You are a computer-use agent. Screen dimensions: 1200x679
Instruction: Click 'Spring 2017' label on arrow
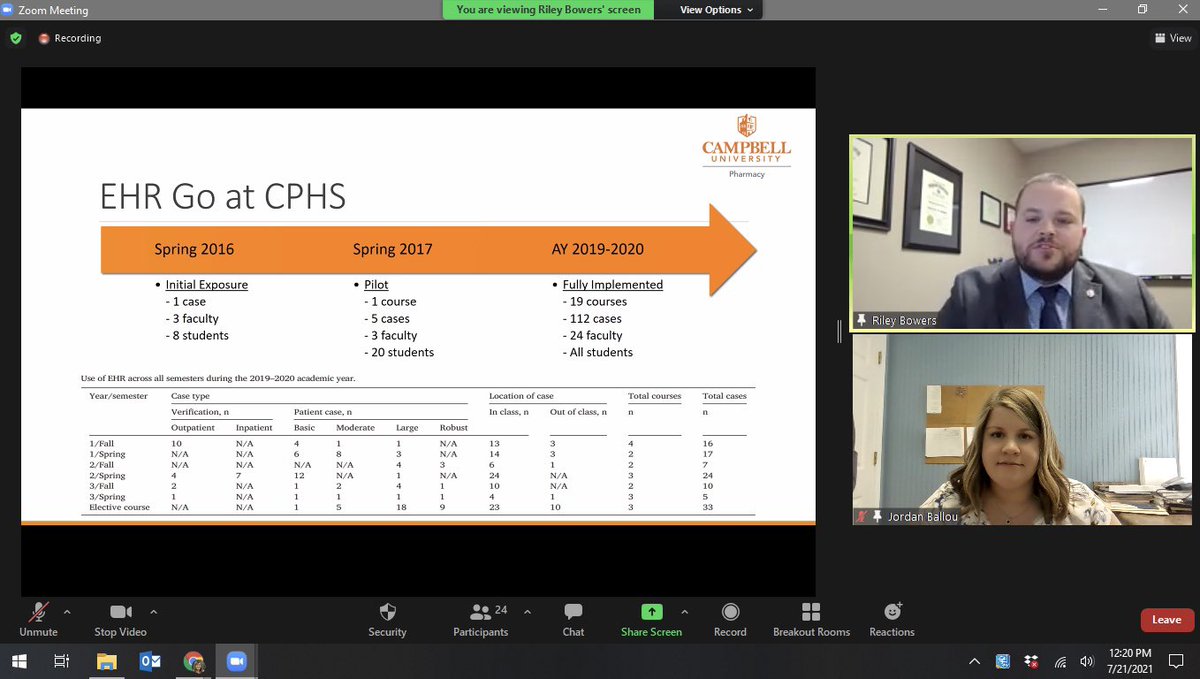[x=393, y=249]
